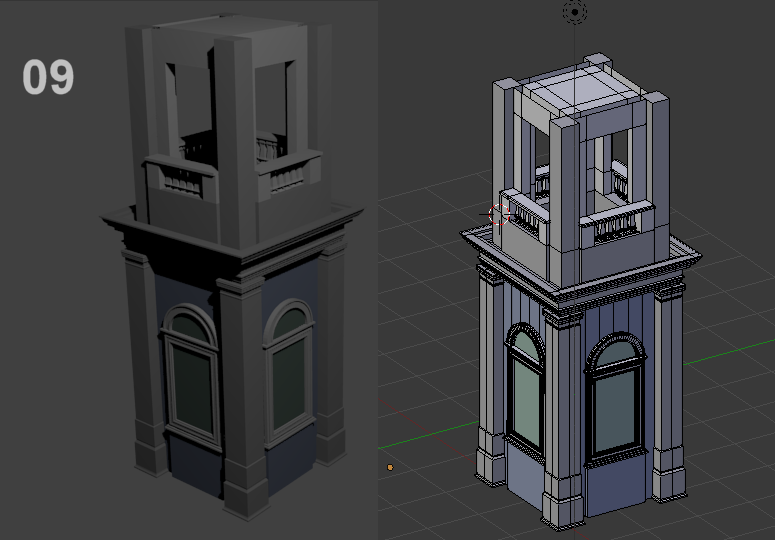Click the right arched window in the wireframe view
775x540 pixels.
tap(616, 399)
